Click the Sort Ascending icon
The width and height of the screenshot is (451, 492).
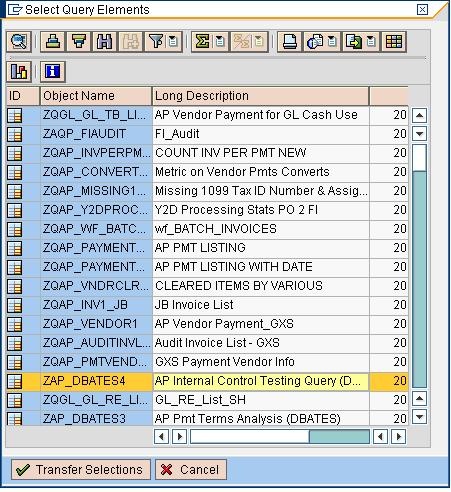pos(53,42)
